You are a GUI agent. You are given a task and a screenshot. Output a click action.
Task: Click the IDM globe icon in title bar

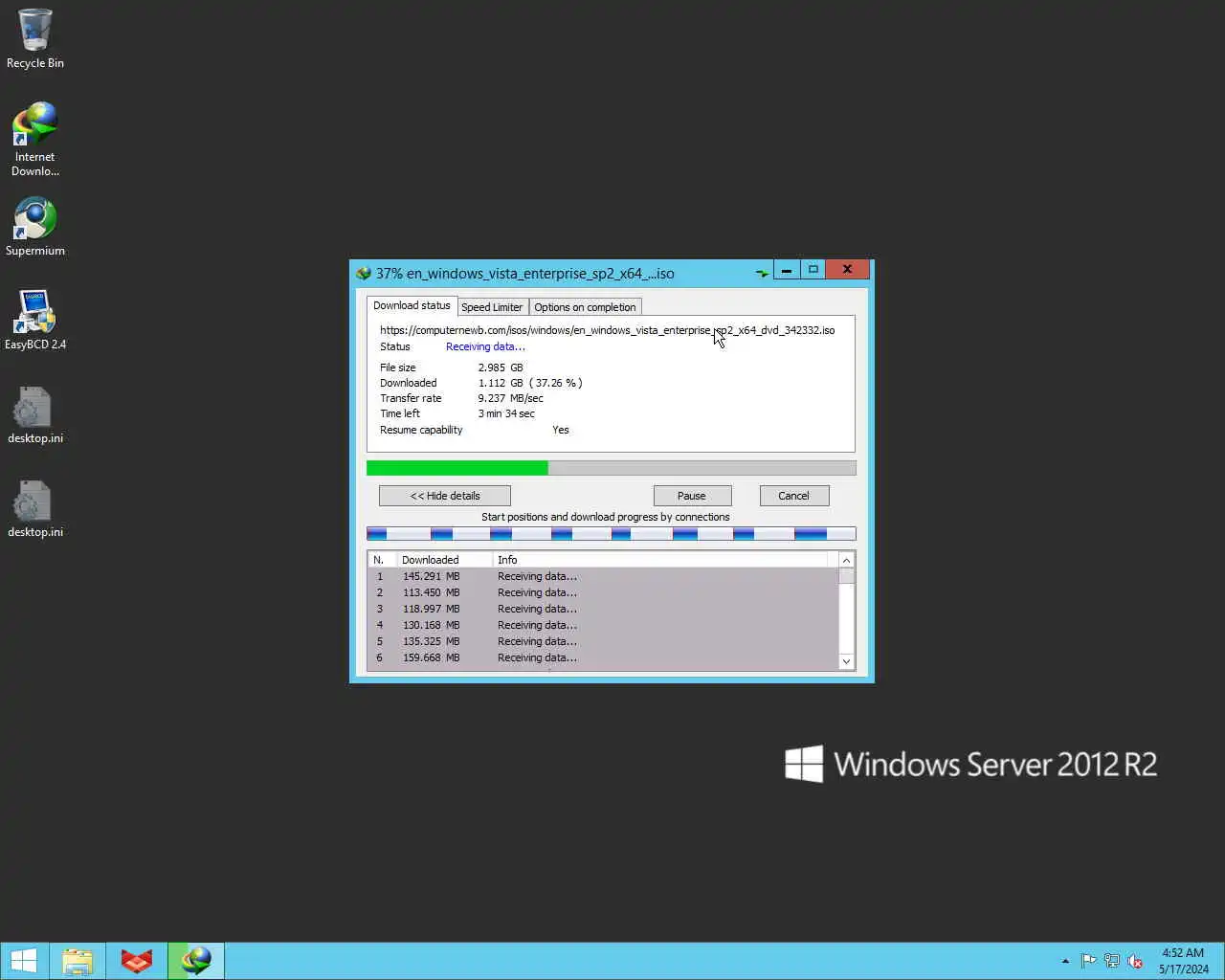tap(364, 273)
